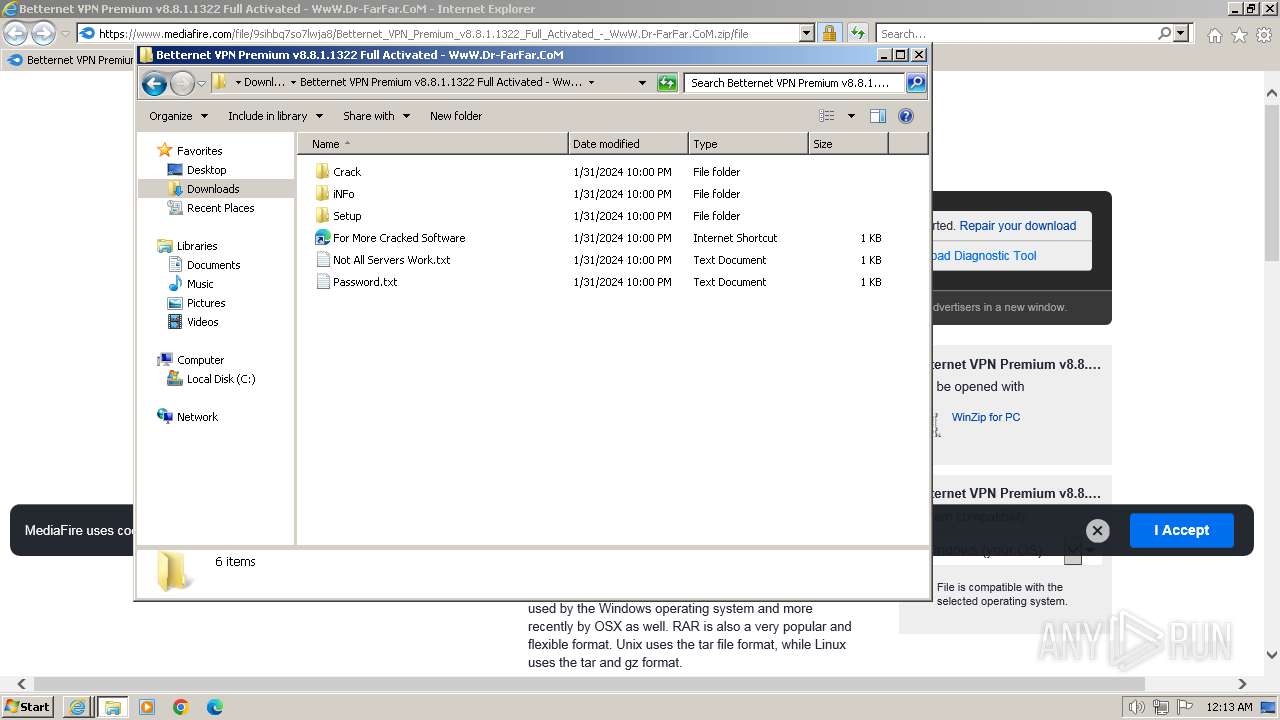The height and width of the screenshot is (720, 1280).
Task: Select Local Disk (C:)
Action: tap(211, 379)
